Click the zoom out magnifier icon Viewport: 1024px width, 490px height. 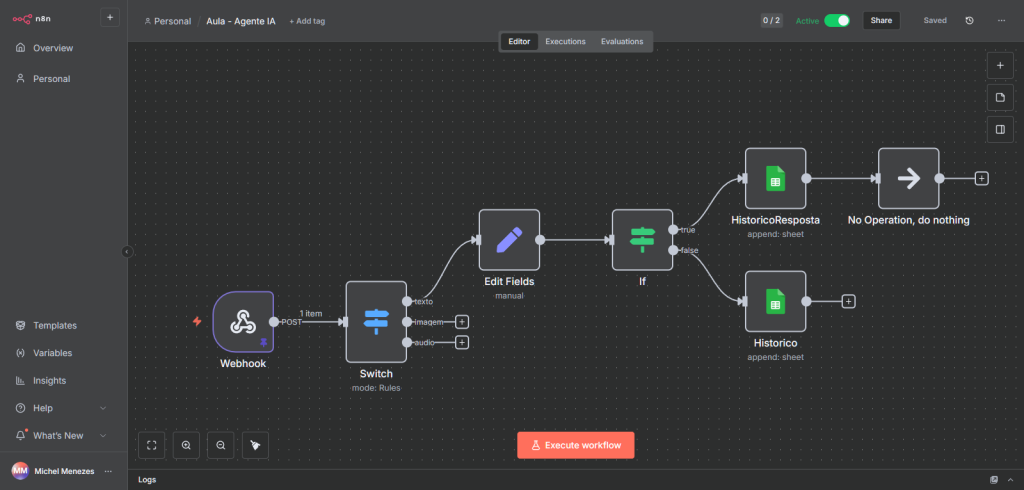click(221, 445)
